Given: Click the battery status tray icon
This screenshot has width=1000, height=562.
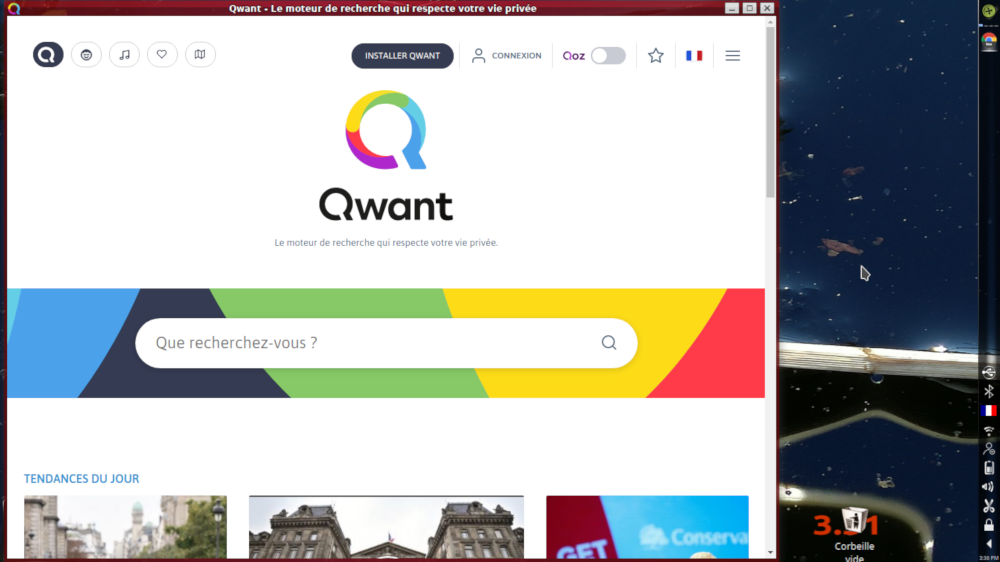Looking at the screenshot, I should (x=989, y=468).
